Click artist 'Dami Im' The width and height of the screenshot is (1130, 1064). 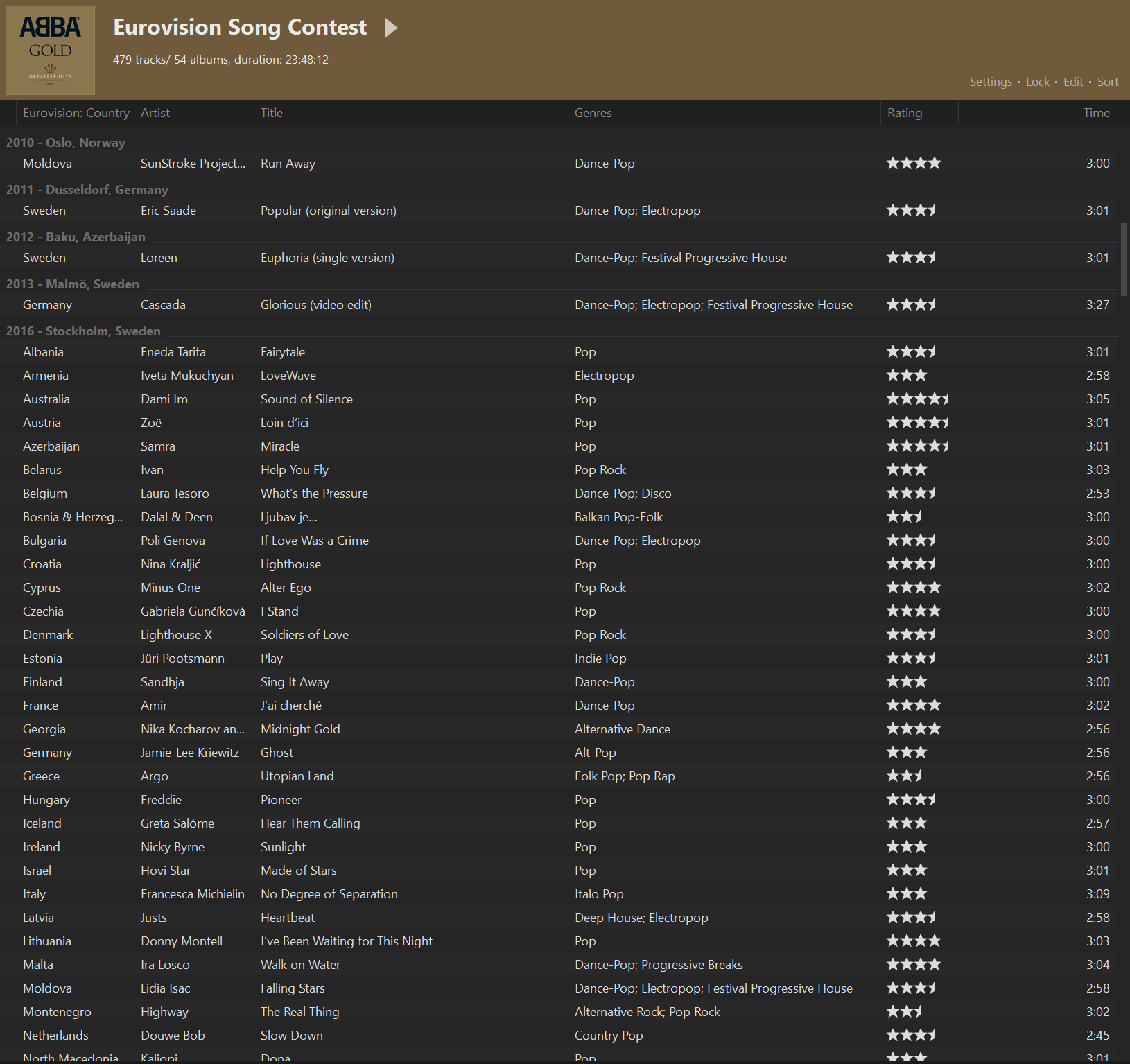tap(164, 399)
